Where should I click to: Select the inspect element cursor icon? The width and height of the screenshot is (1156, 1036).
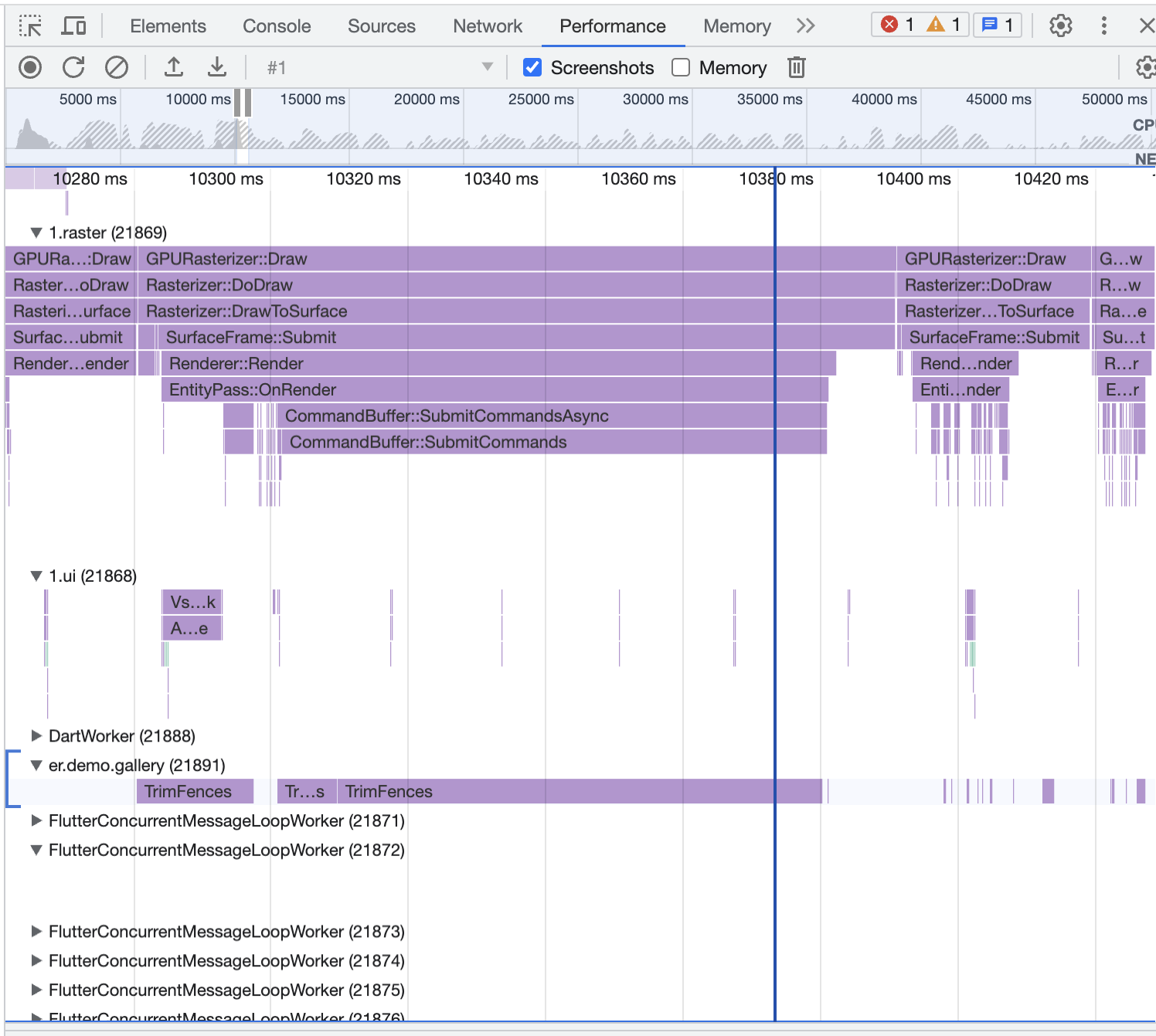[29, 25]
